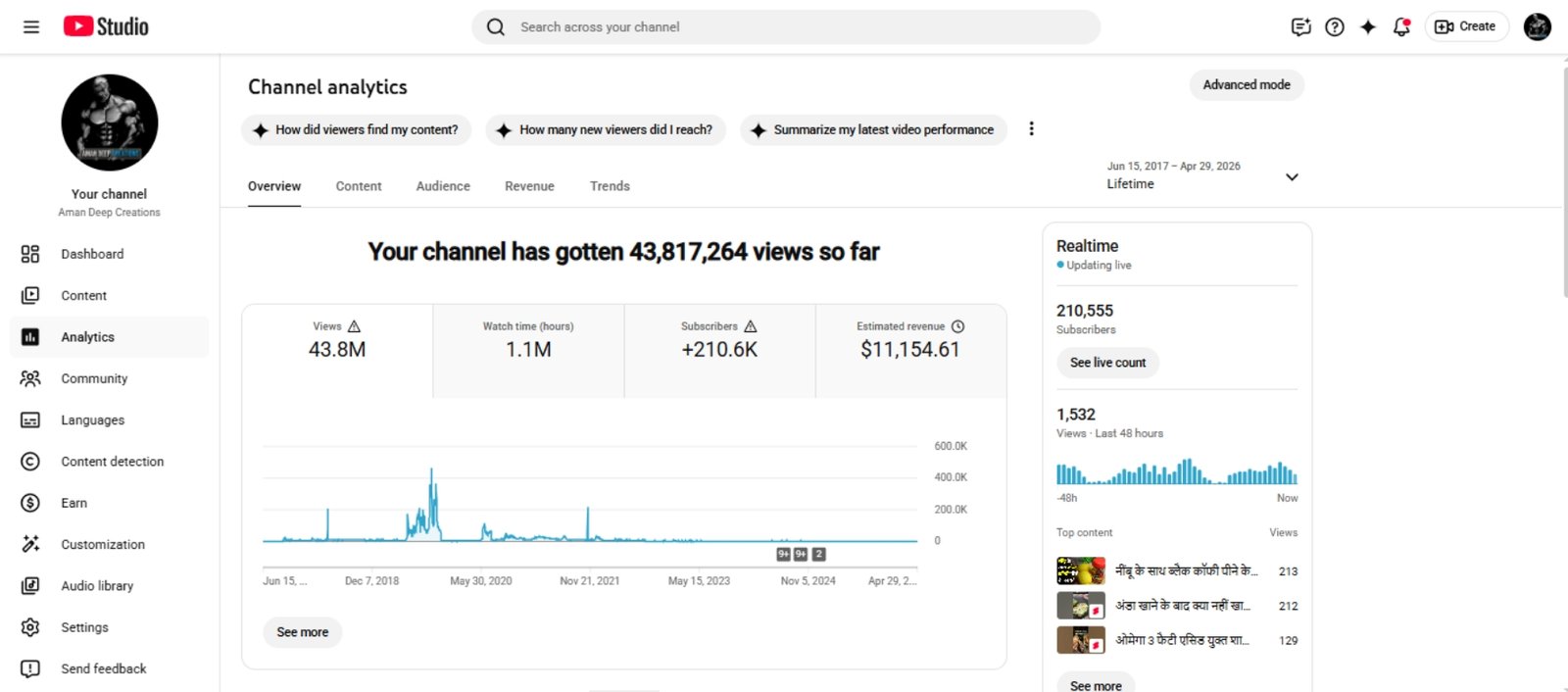1568x692 pixels.
Task: Open the Help question mark icon
Action: [x=1334, y=26]
